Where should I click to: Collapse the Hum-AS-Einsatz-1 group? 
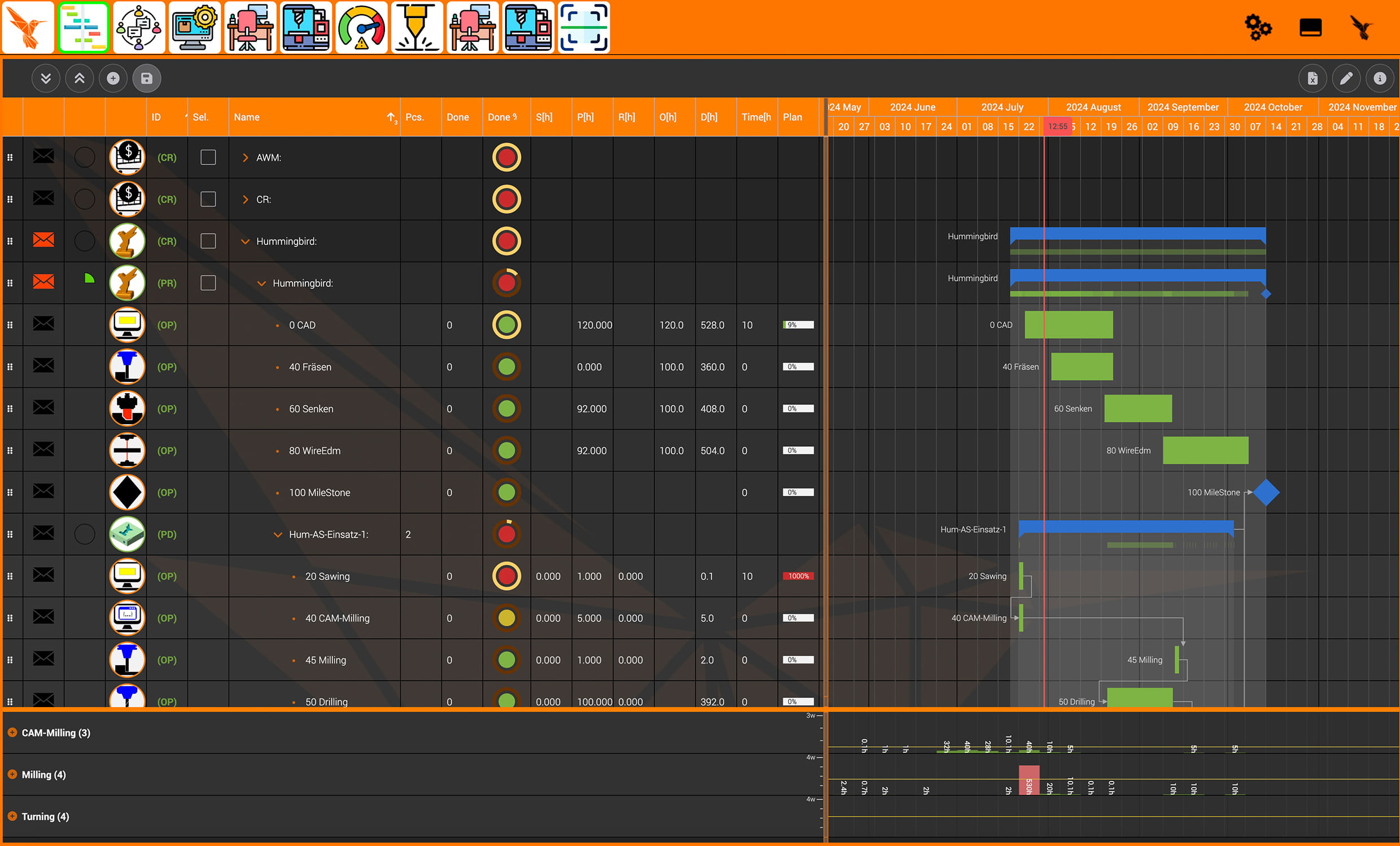[x=278, y=534]
